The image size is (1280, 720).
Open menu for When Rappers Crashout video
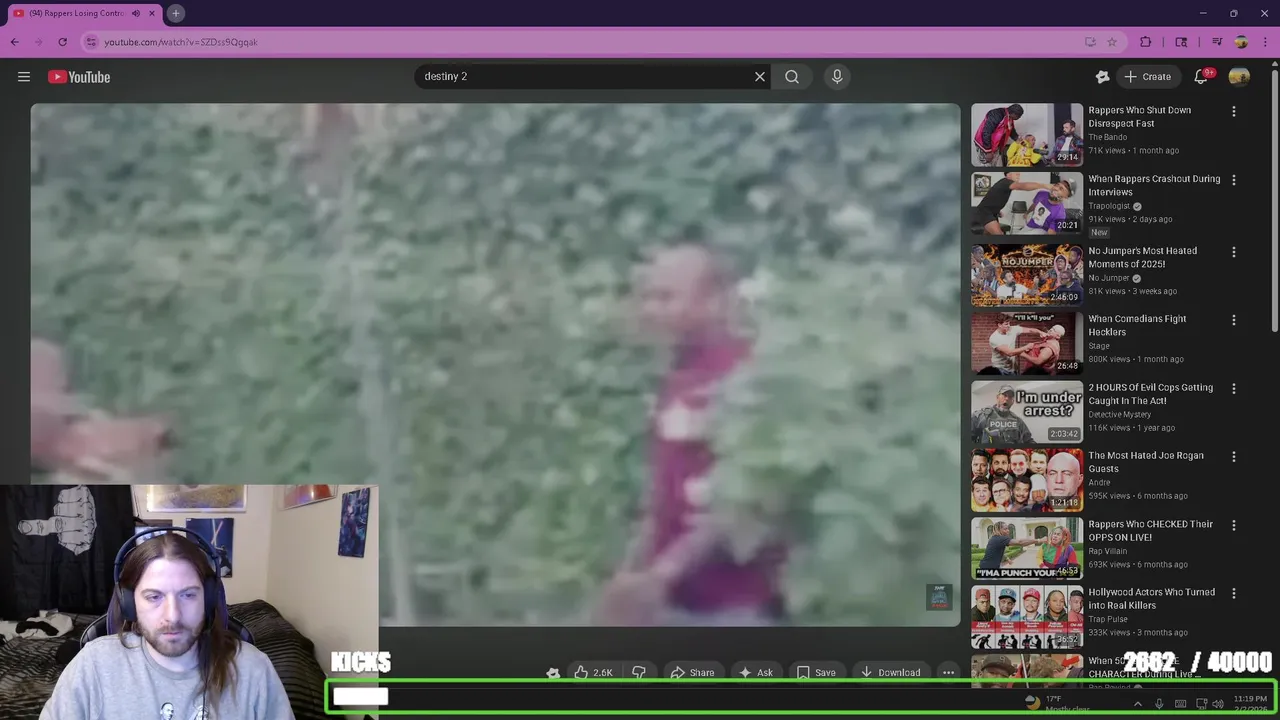1233,180
